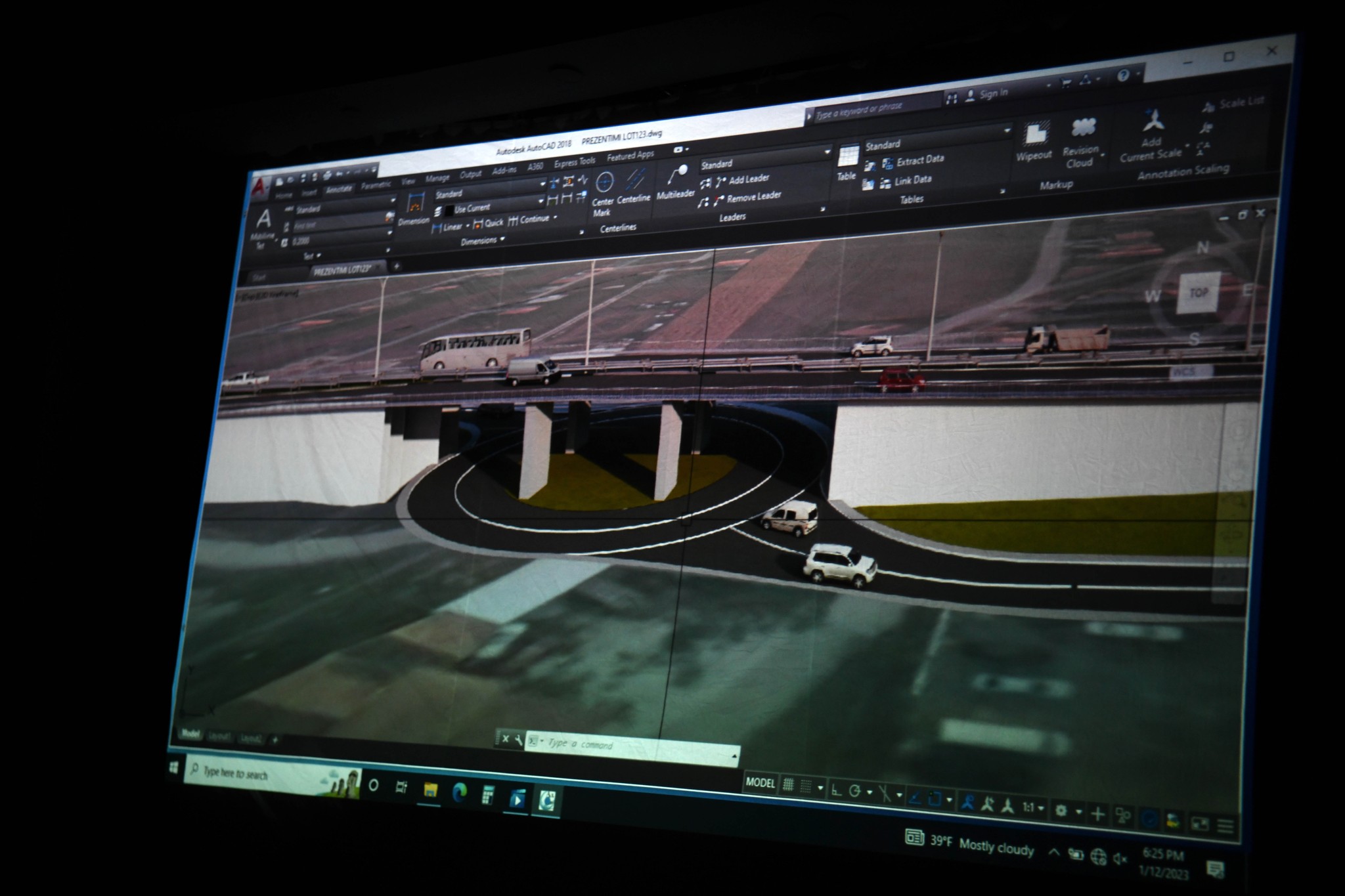Toggle hardware acceleration circle icon in status bar

[x=1148, y=819]
